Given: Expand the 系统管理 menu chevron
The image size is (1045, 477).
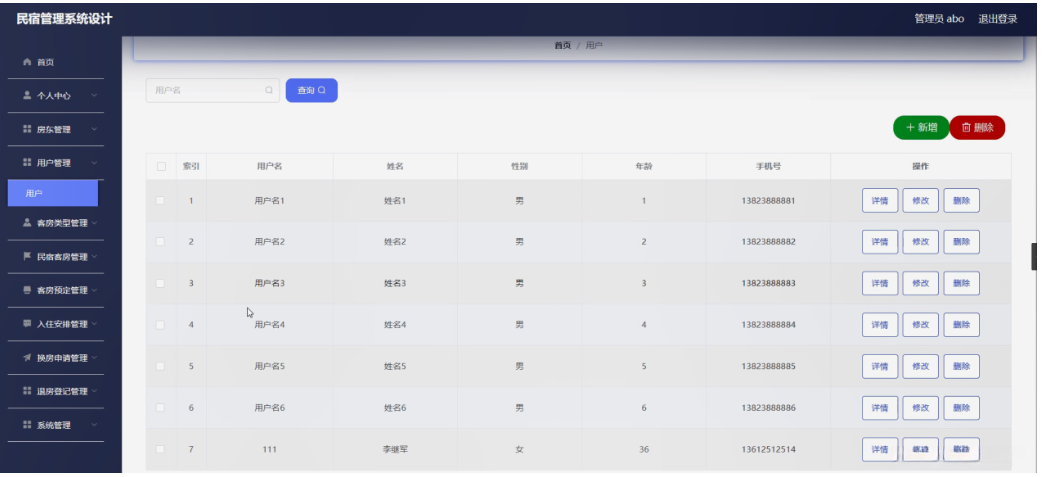Looking at the screenshot, I should (94, 425).
